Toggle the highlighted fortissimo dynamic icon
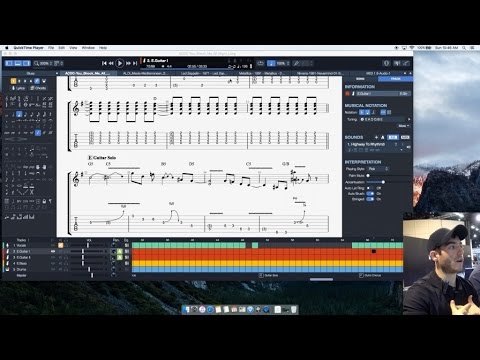The width and height of the screenshot is (480, 360). click(x=38, y=133)
